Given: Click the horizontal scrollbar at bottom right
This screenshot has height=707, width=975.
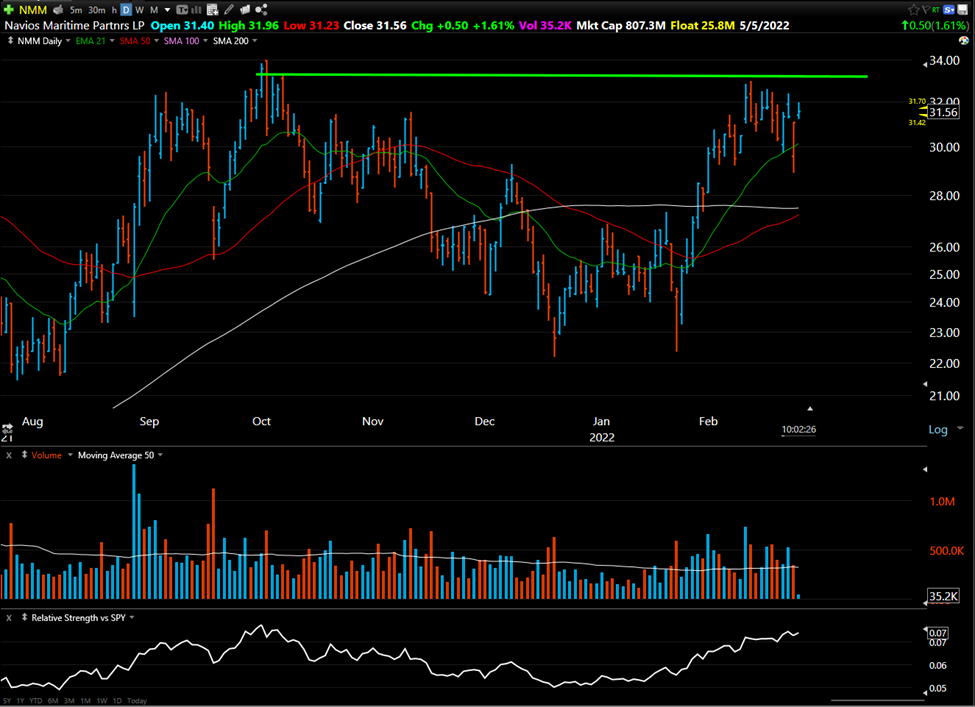Looking at the screenshot, I should [x=877, y=701].
